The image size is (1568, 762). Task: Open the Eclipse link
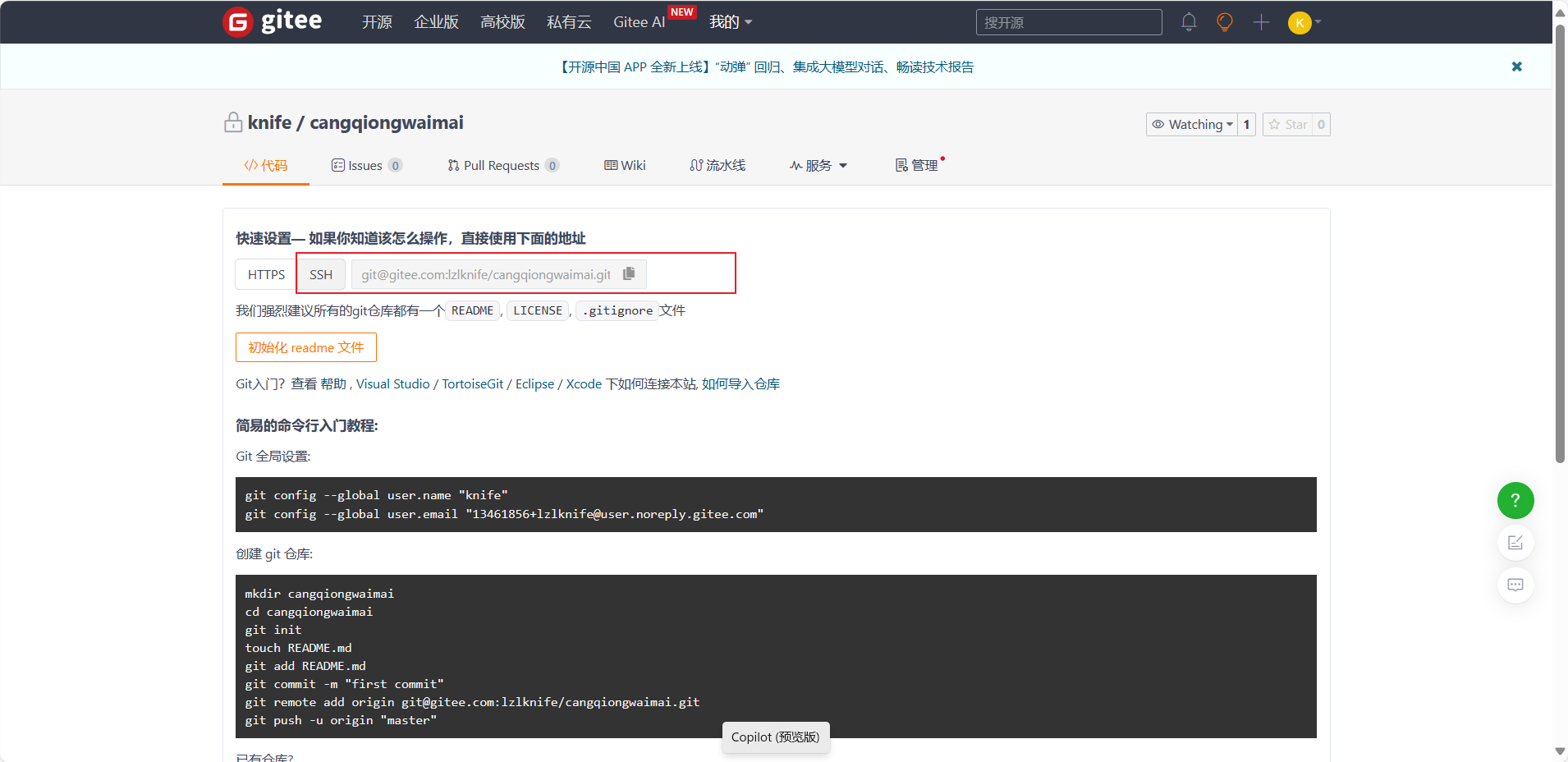click(534, 383)
